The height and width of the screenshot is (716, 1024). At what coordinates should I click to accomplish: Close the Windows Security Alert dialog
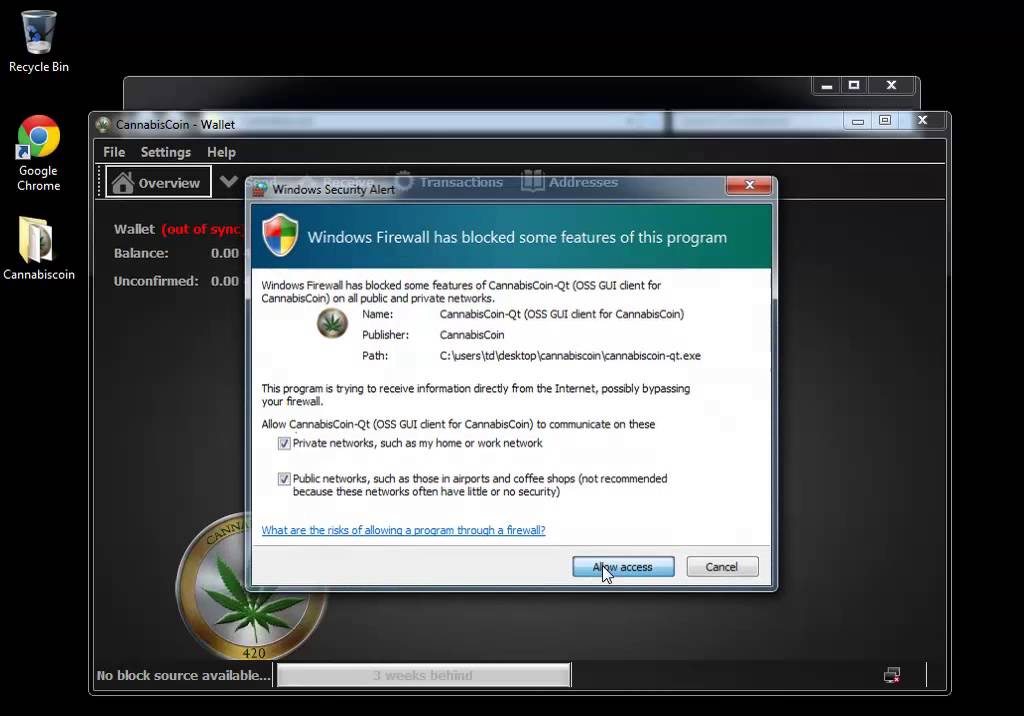750,185
